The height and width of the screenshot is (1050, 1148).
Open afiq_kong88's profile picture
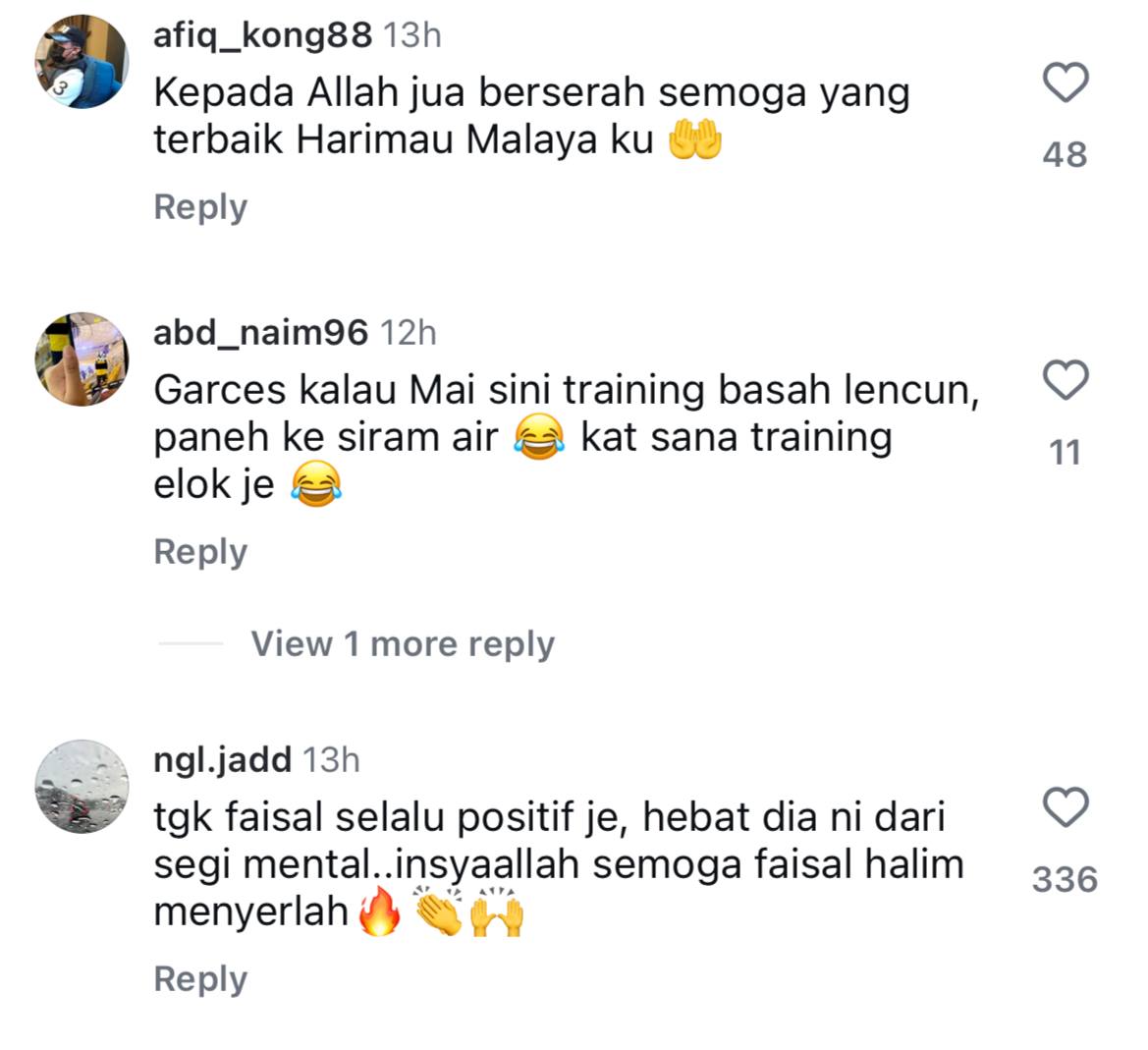pyautogui.click(x=82, y=62)
